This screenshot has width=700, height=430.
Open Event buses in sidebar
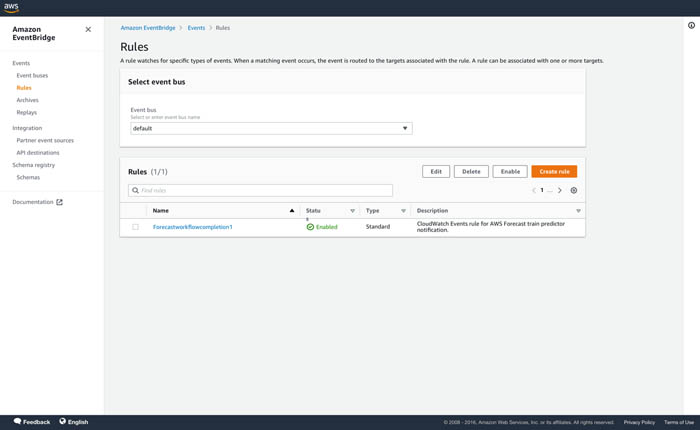[x=32, y=75]
